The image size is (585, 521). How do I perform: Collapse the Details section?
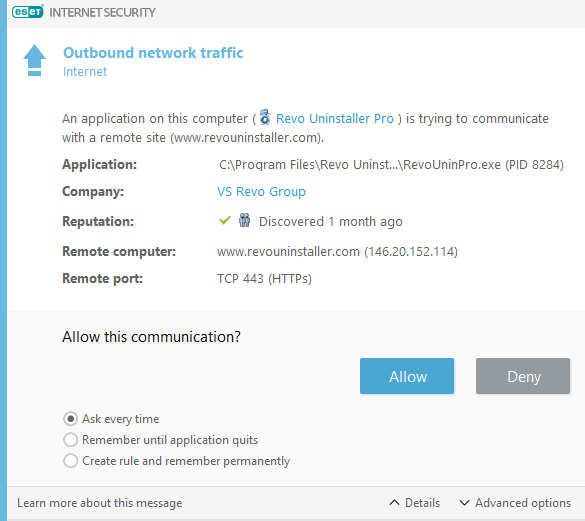pos(414,503)
